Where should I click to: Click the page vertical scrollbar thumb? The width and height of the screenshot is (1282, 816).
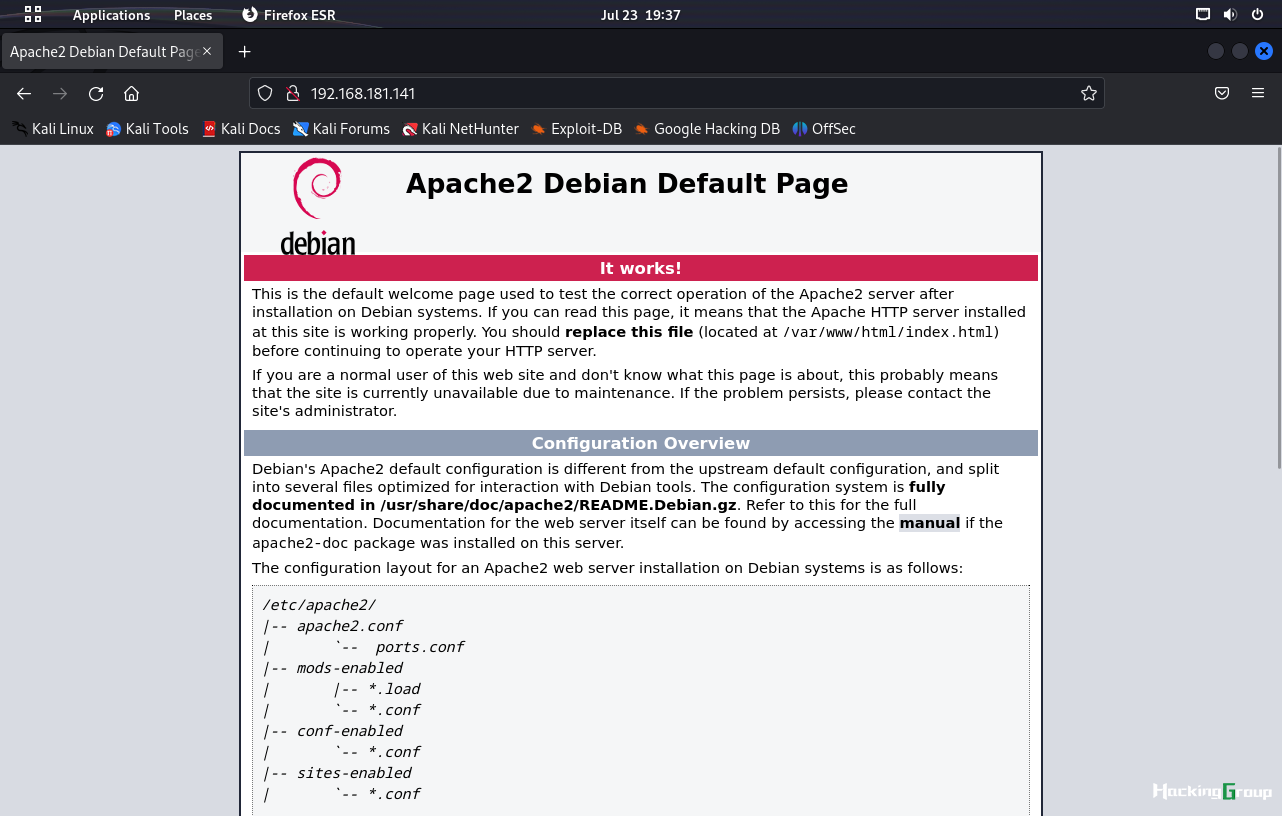click(1278, 308)
